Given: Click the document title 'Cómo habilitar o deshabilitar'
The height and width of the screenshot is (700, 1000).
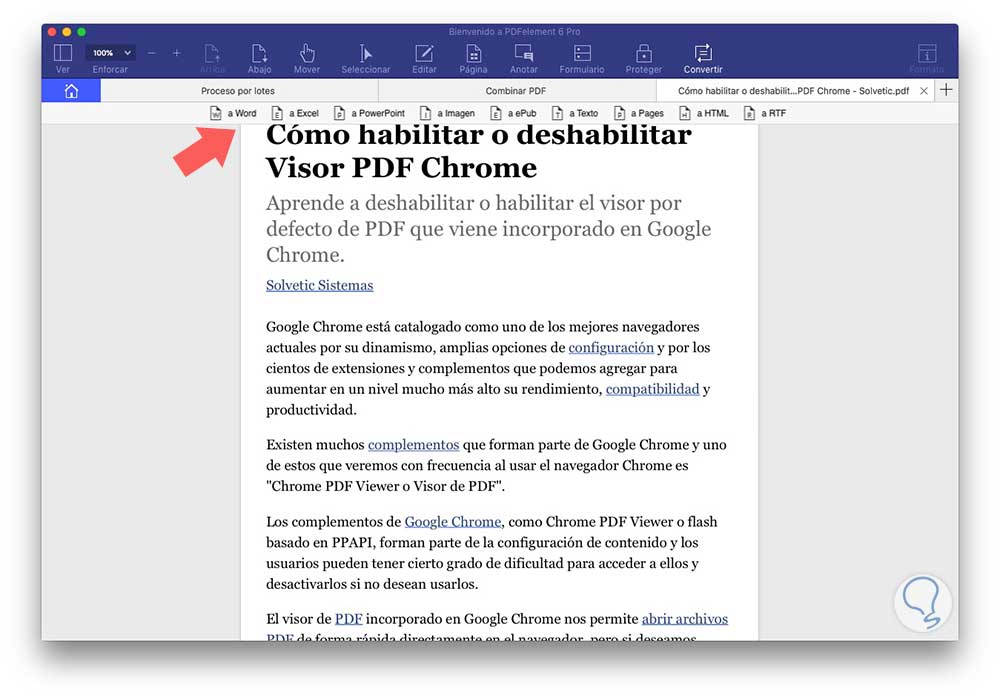Looking at the screenshot, I should tap(478, 135).
